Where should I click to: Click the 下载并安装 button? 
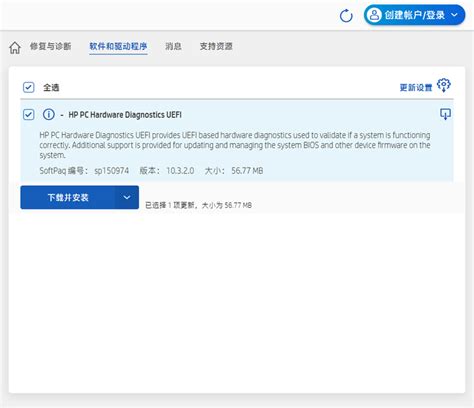click(68, 197)
